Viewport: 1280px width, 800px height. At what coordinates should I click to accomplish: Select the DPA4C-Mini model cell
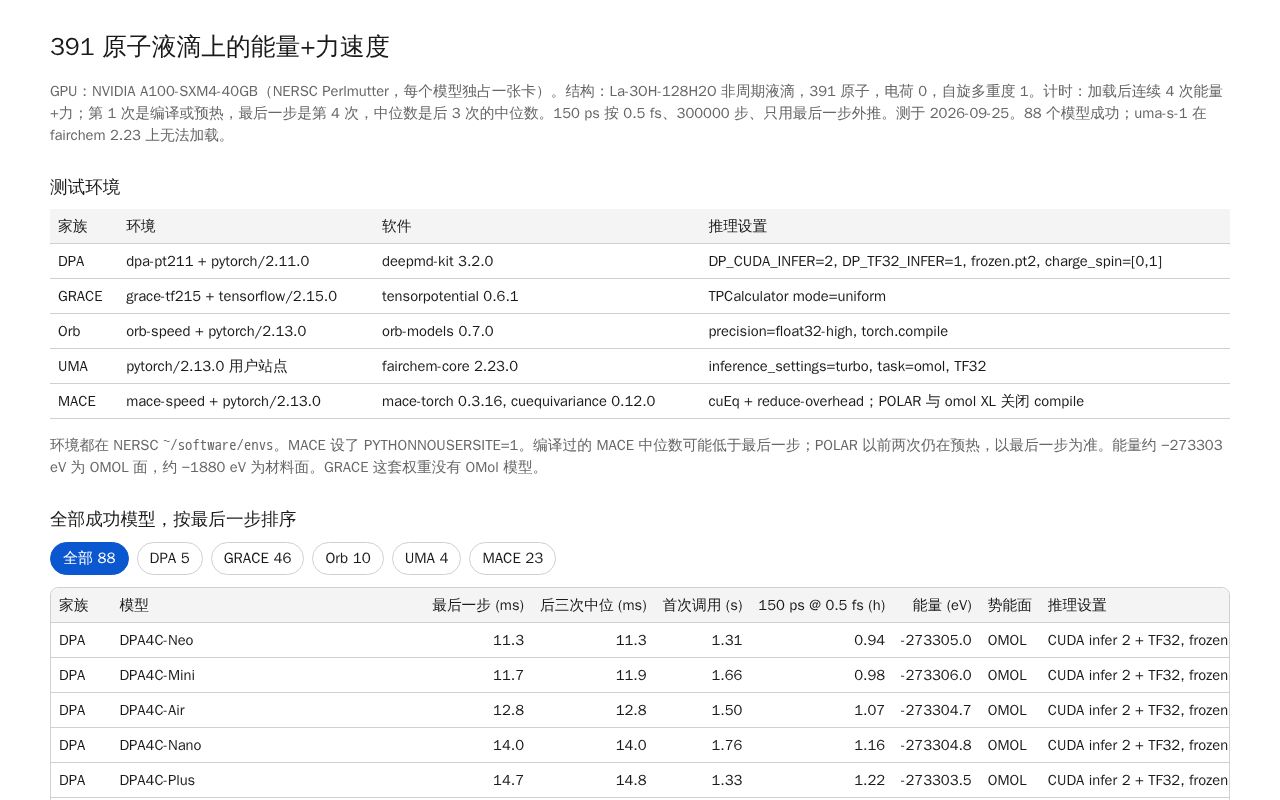pos(157,675)
